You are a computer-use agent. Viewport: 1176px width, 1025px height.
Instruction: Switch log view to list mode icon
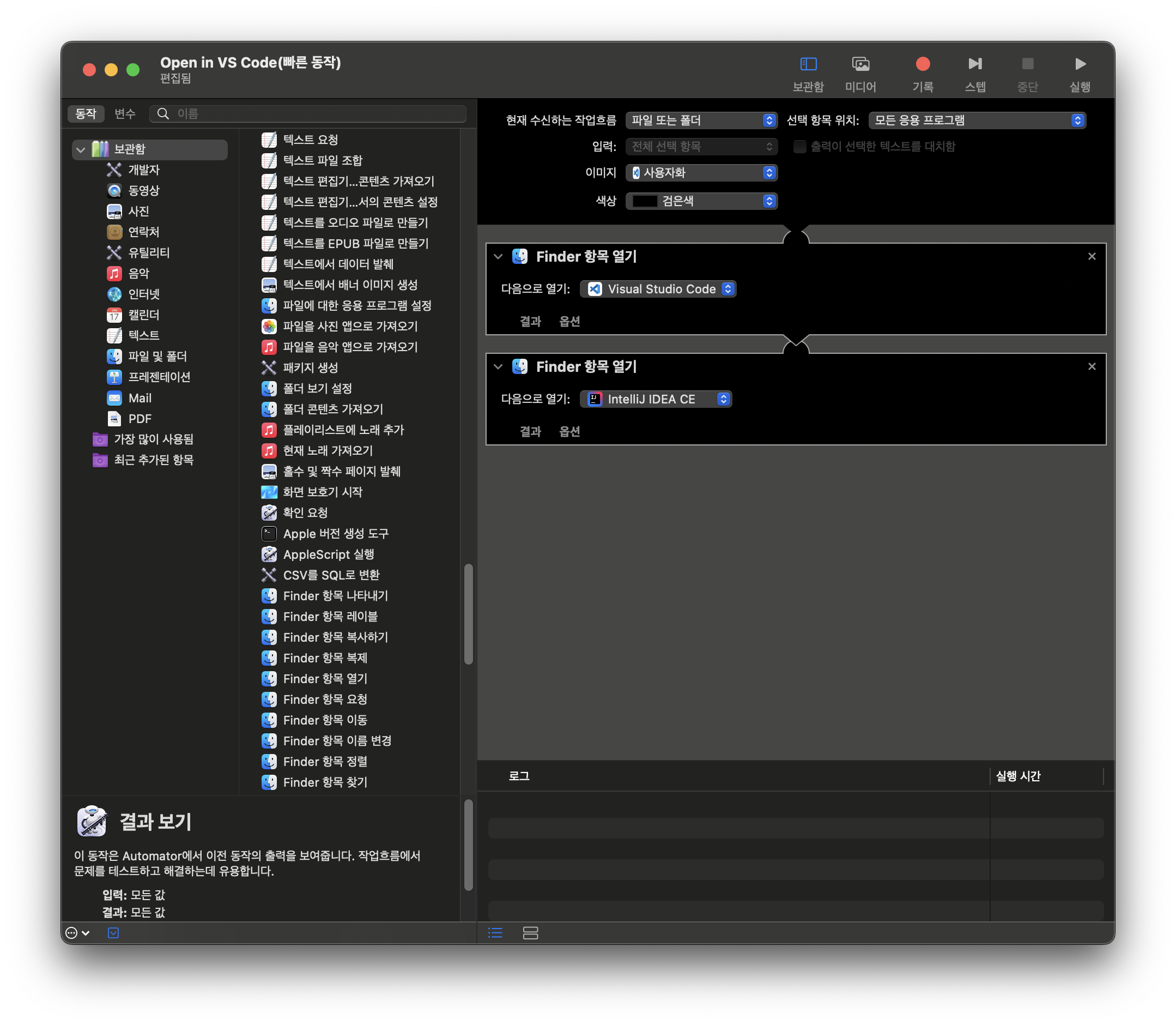click(495, 933)
